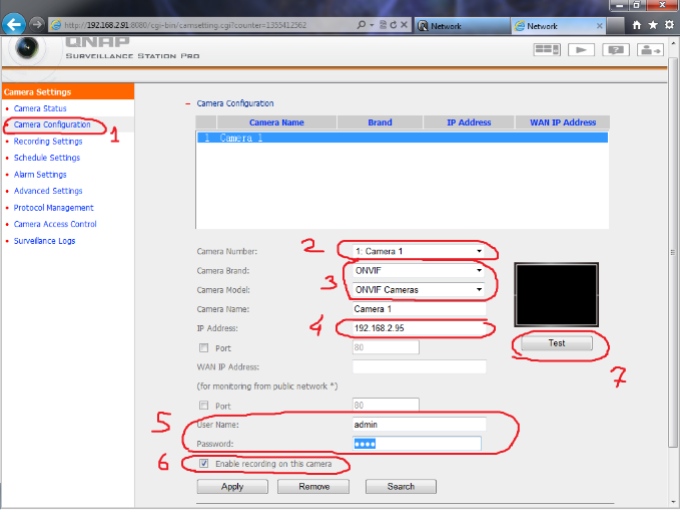Image resolution: width=680 pixels, height=512 pixels.
Task: Open the help icon in QNAP header
Action: pyautogui.click(x=616, y=49)
